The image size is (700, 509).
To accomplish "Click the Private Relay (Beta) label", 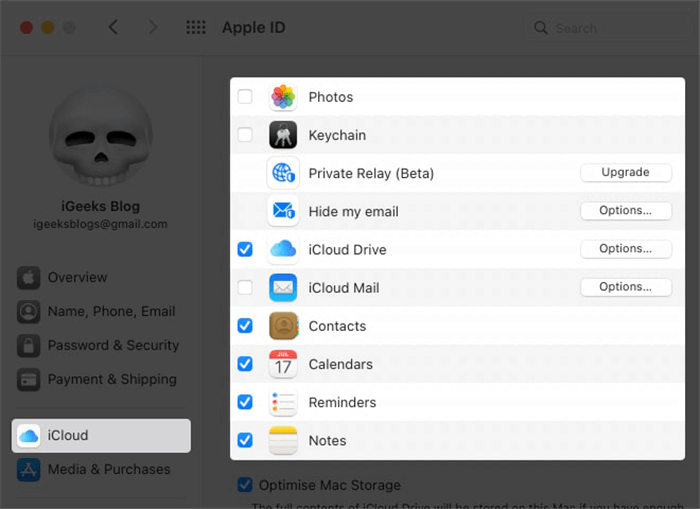I will [x=371, y=173].
